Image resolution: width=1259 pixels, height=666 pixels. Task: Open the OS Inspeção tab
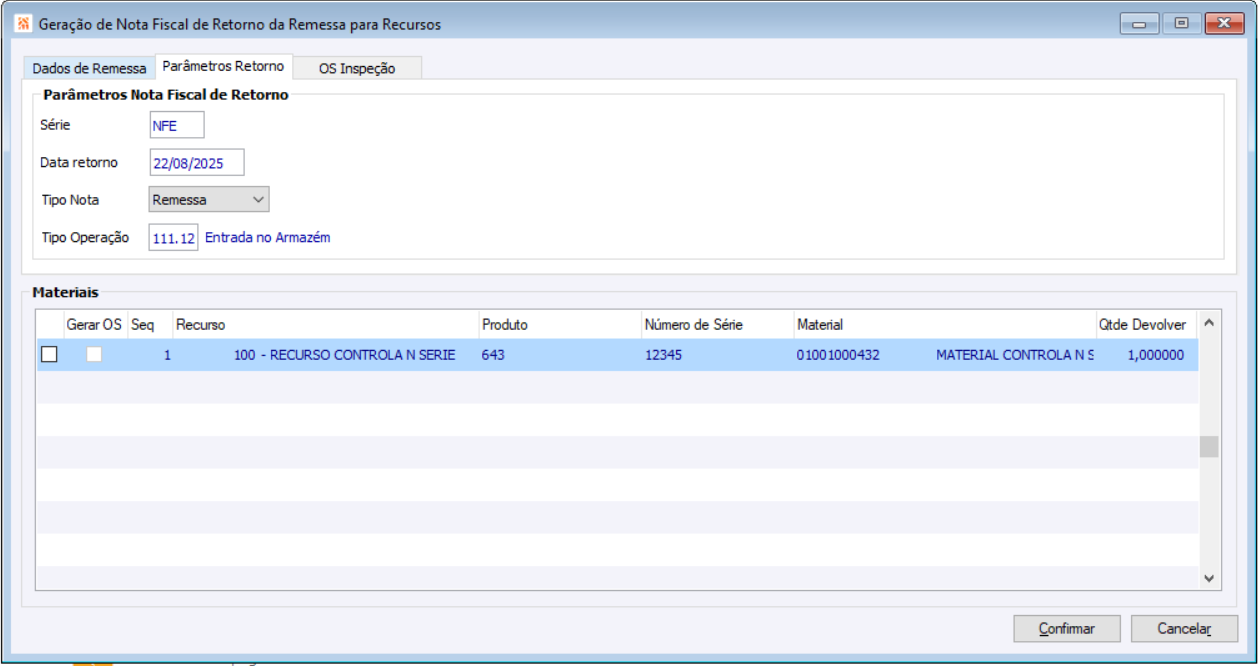[x=357, y=68]
